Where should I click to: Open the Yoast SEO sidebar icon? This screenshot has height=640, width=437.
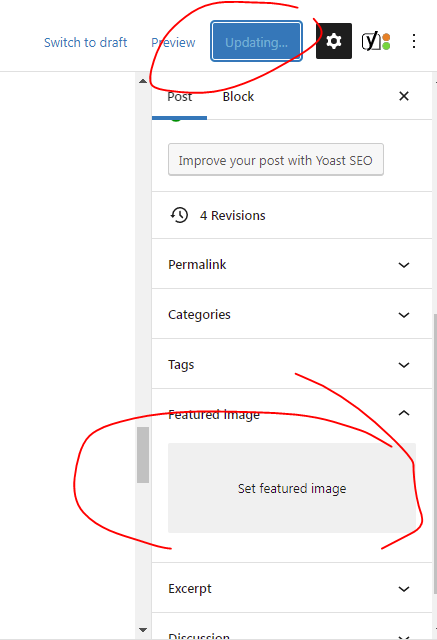(376, 41)
